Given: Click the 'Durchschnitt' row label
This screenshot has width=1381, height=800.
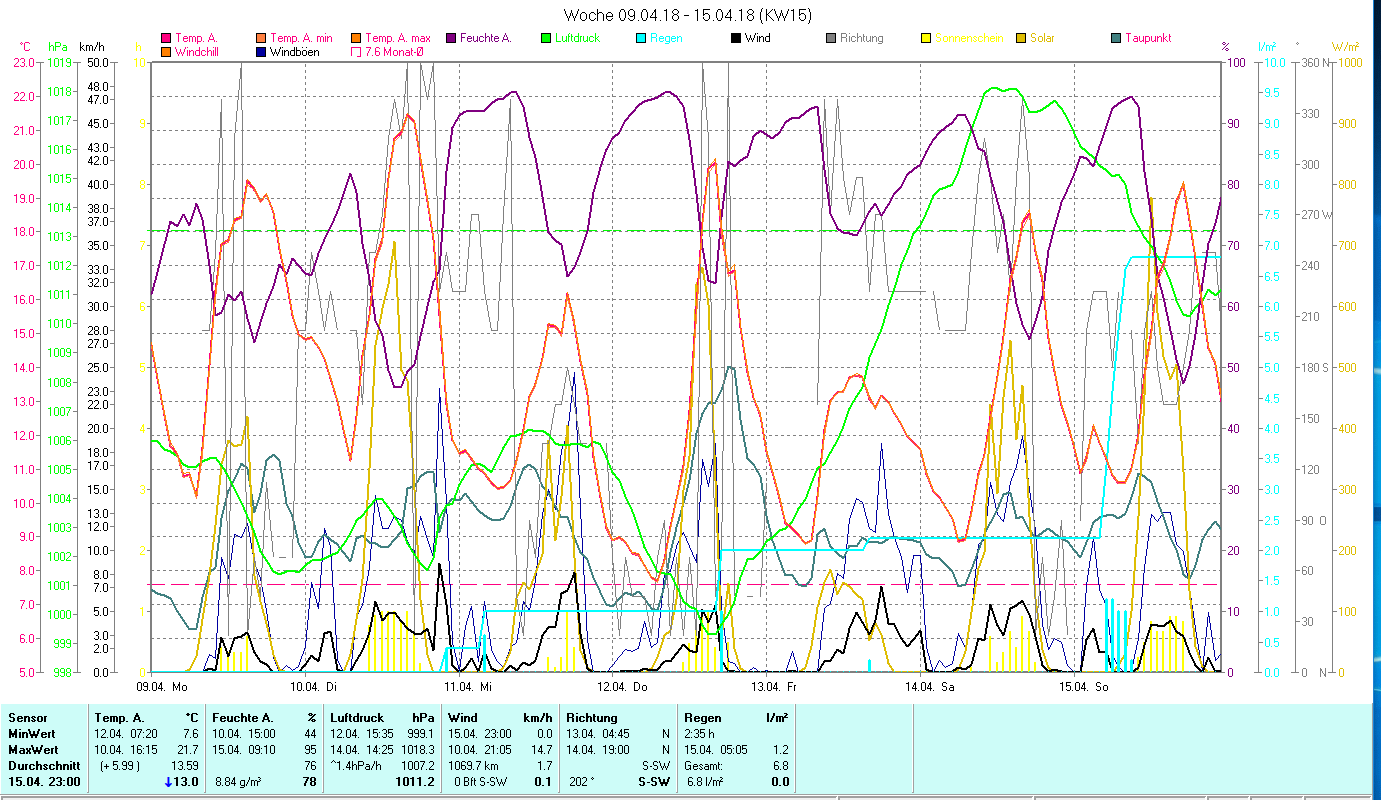Looking at the screenshot, I should [x=42, y=766].
